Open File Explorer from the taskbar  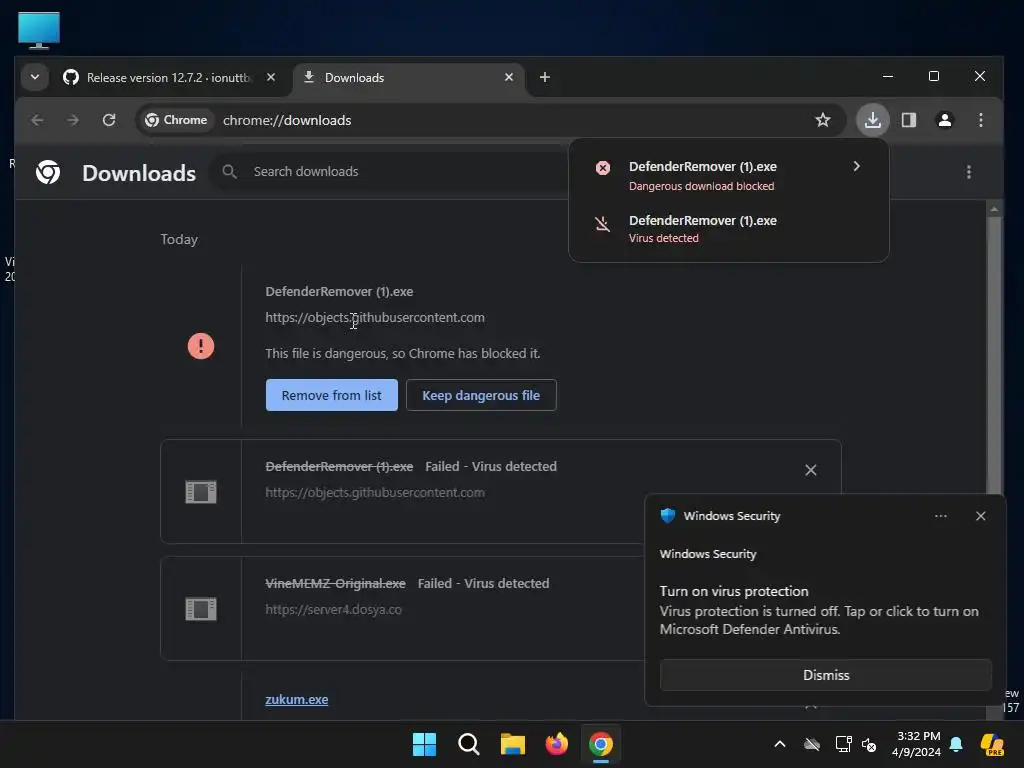coord(513,744)
